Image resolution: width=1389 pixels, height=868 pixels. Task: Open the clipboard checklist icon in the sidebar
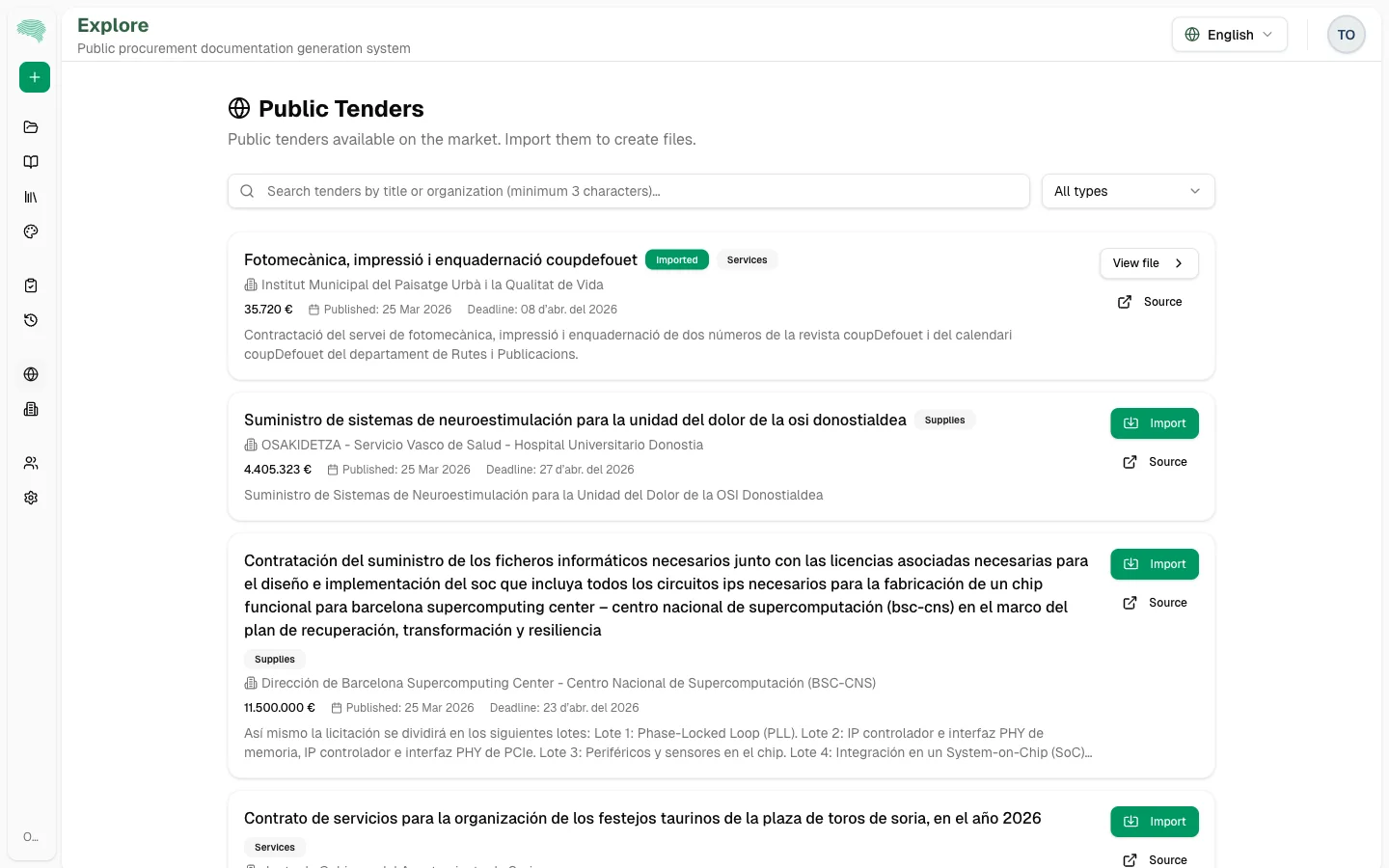(x=31, y=285)
